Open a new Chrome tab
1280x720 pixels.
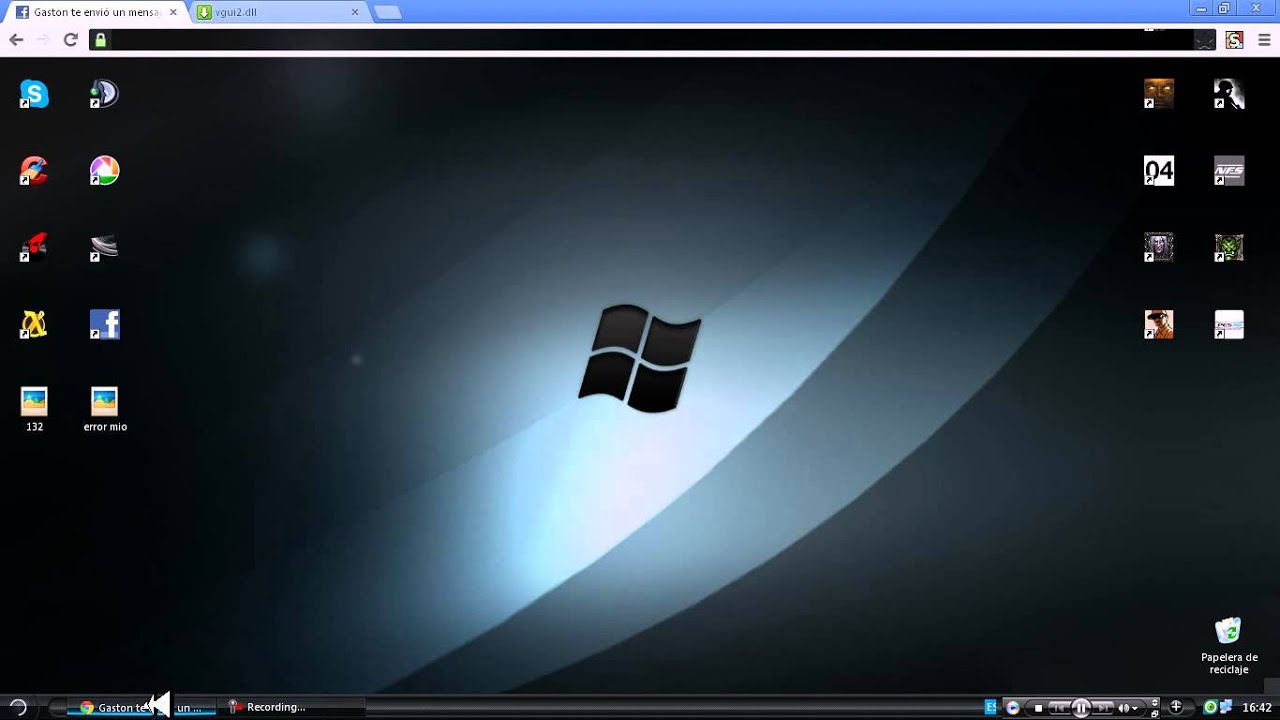tap(387, 12)
